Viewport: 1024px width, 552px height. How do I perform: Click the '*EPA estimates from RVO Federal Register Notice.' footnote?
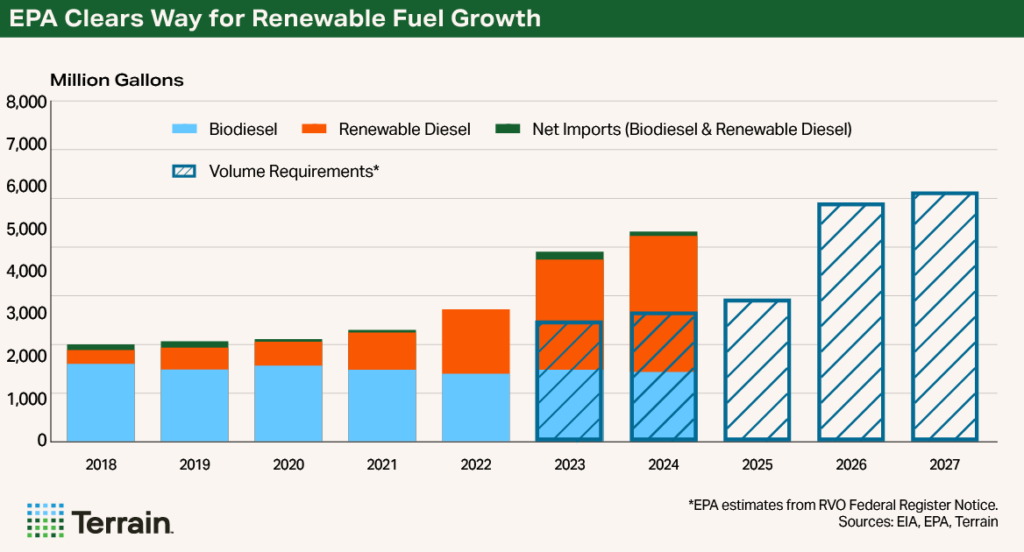tap(842, 505)
